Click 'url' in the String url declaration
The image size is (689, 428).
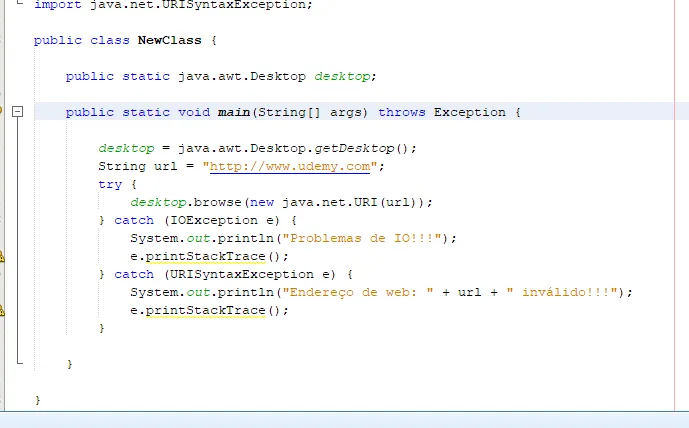pos(166,167)
